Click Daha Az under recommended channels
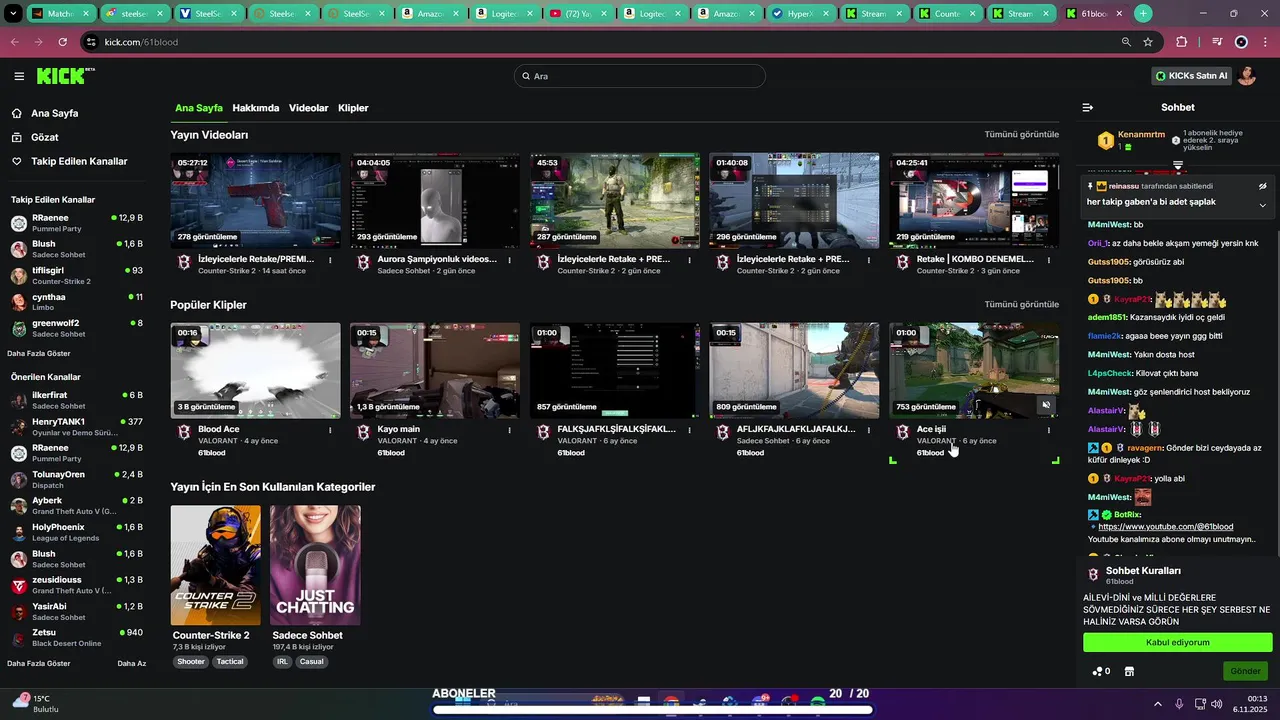The image size is (1280, 720). pyautogui.click(x=132, y=663)
